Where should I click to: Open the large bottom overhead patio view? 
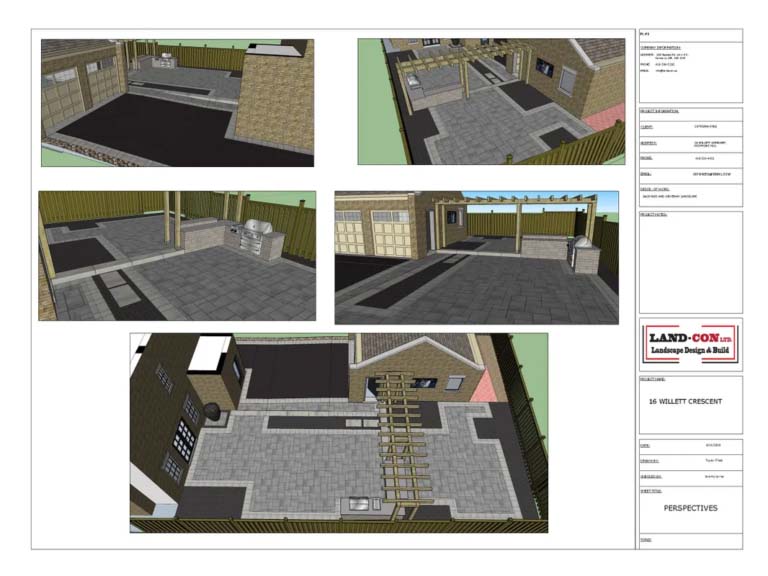(x=339, y=432)
